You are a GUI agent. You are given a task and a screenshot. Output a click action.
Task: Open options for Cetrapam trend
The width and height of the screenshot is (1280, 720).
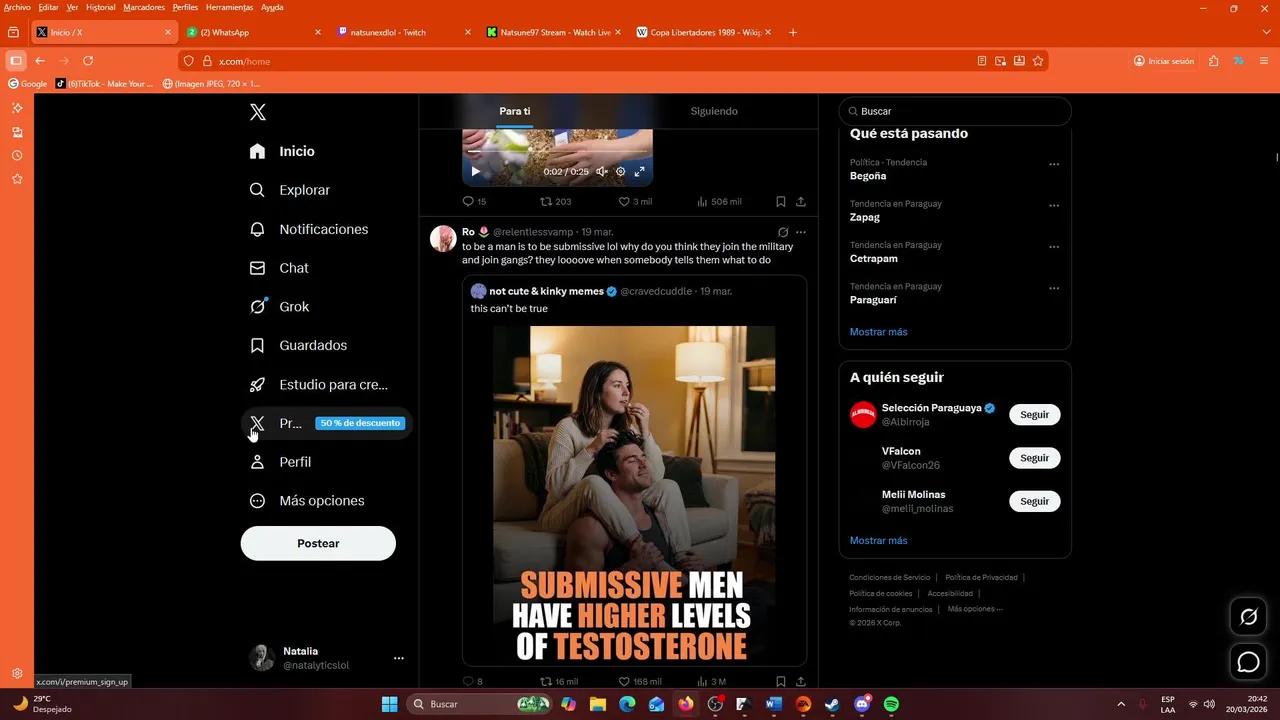point(1054,247)
